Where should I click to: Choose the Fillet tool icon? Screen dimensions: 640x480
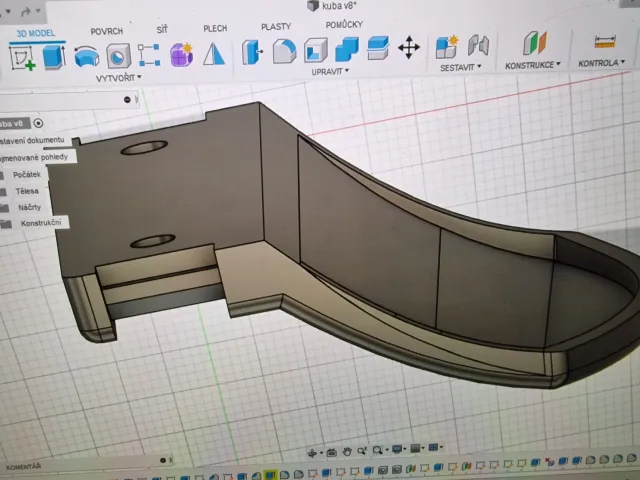pyautogui.click(x=284, y=51)
